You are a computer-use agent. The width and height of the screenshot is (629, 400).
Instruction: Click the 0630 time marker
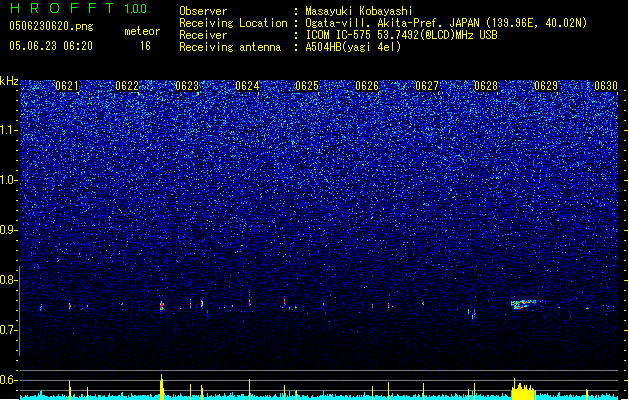[606, 86]
